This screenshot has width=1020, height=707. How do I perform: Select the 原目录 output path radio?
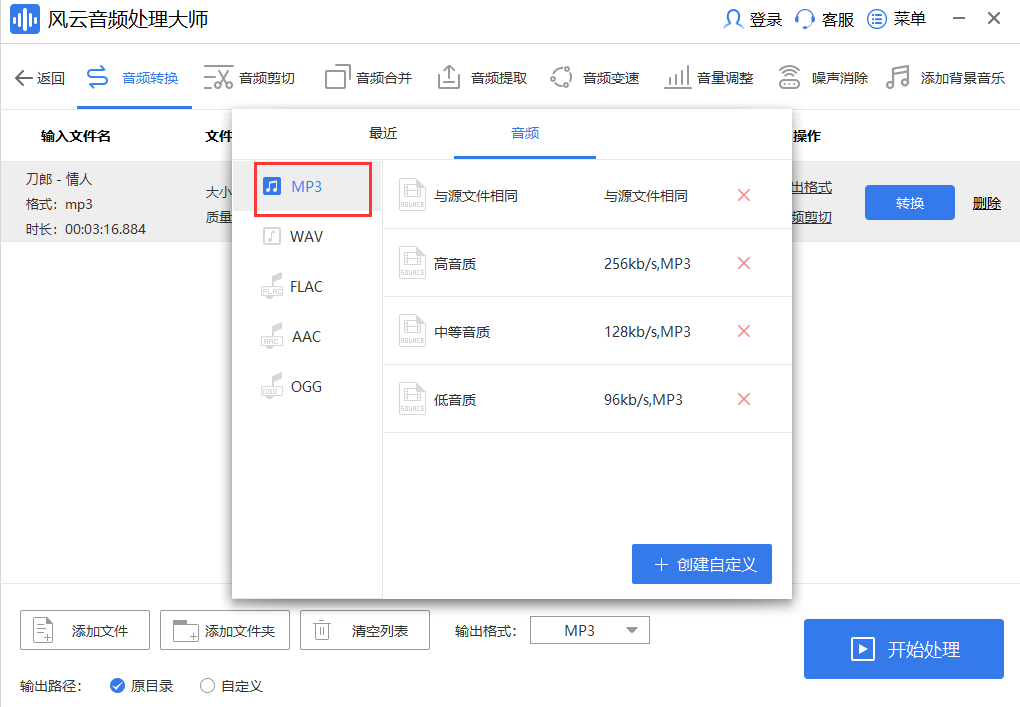pyautogui.click(x=117, y=686)
